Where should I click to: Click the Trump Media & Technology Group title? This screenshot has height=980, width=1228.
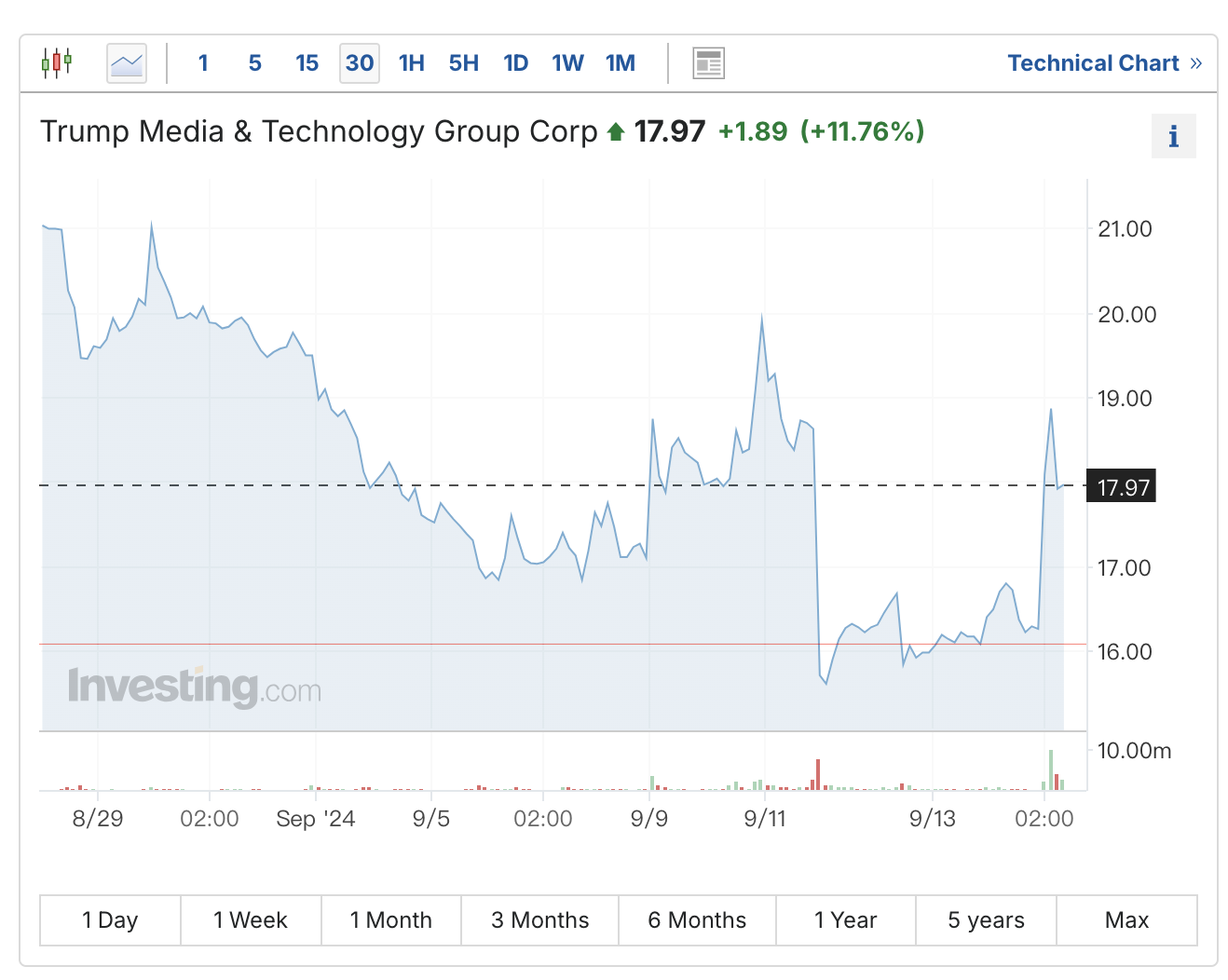pyautogui.click(x=319, y=131)
